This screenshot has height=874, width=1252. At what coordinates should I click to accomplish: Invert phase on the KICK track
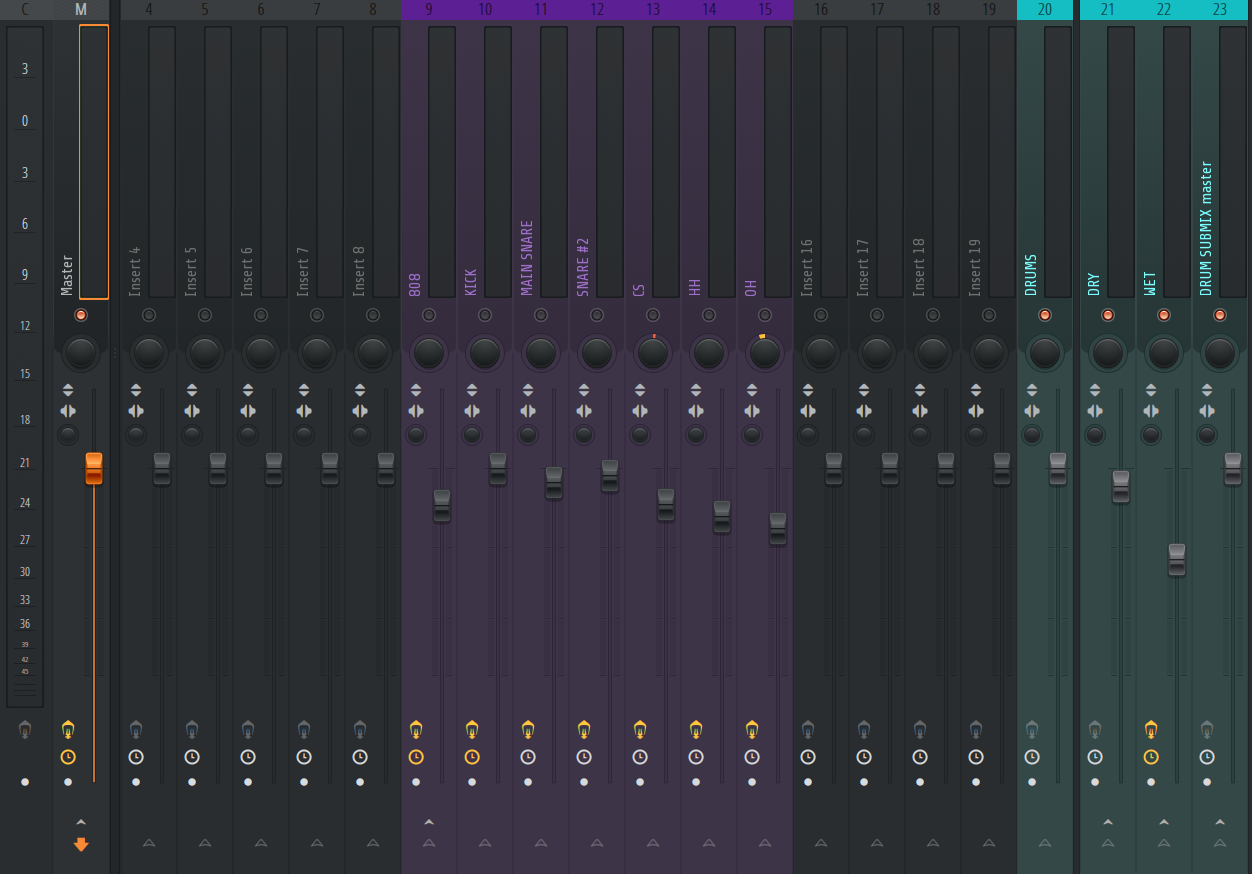point(472,390)
